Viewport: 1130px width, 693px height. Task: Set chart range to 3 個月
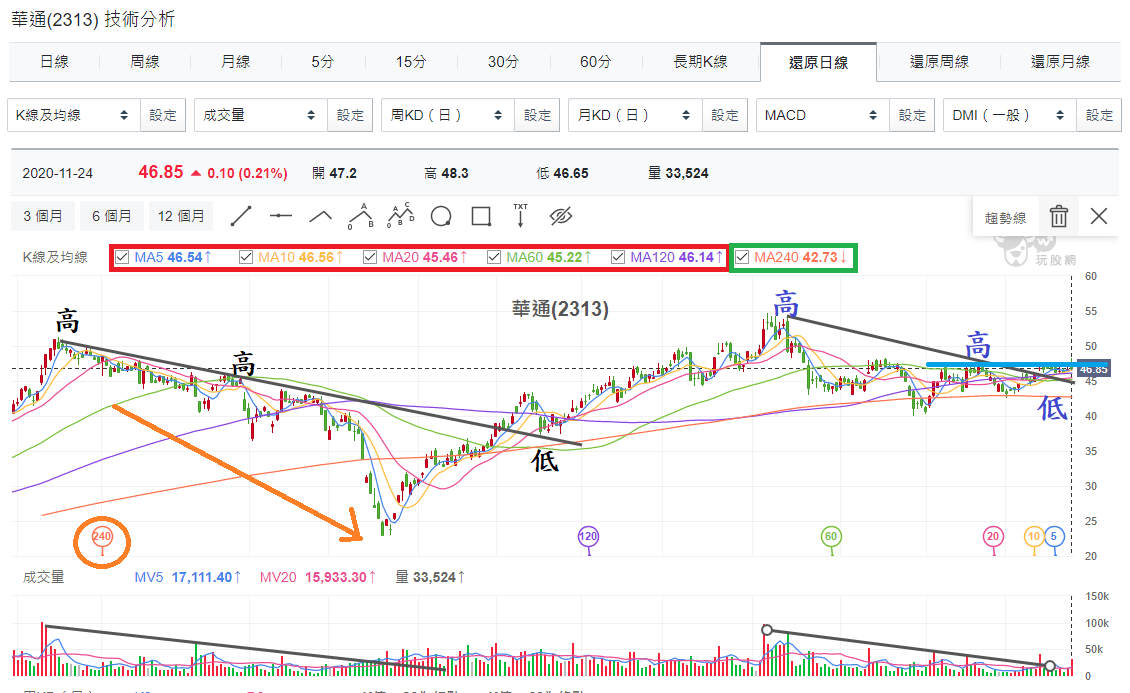(x=43, y=216)
